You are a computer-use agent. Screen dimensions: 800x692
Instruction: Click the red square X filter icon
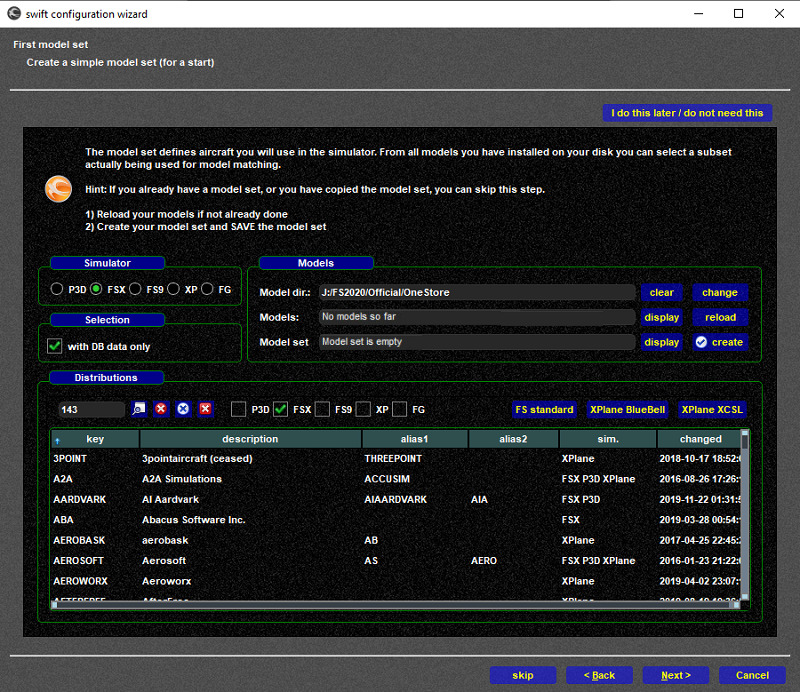pyautogui.click(x=205, y=409)
